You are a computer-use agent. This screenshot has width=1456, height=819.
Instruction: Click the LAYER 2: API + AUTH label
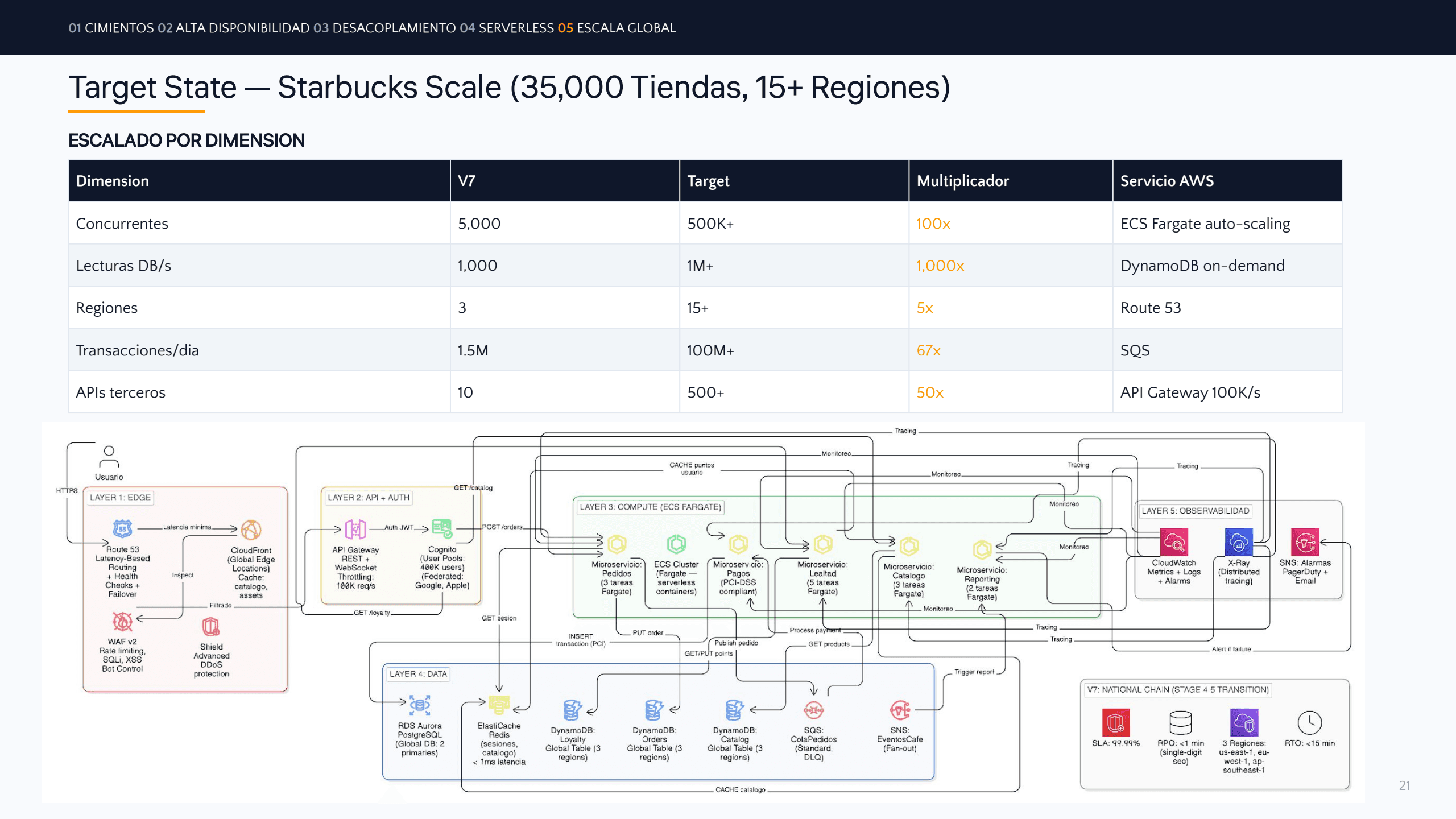click(x=368, y=497)
